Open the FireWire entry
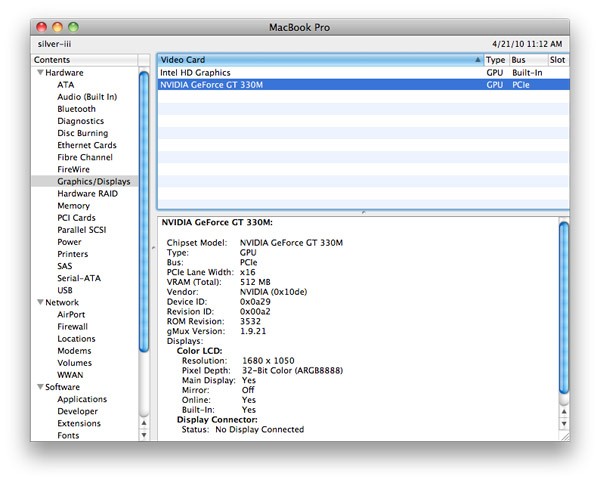Image resolution: width=600 pixels, height=483 pixels. pyautogui.click(x=73, y=169)
